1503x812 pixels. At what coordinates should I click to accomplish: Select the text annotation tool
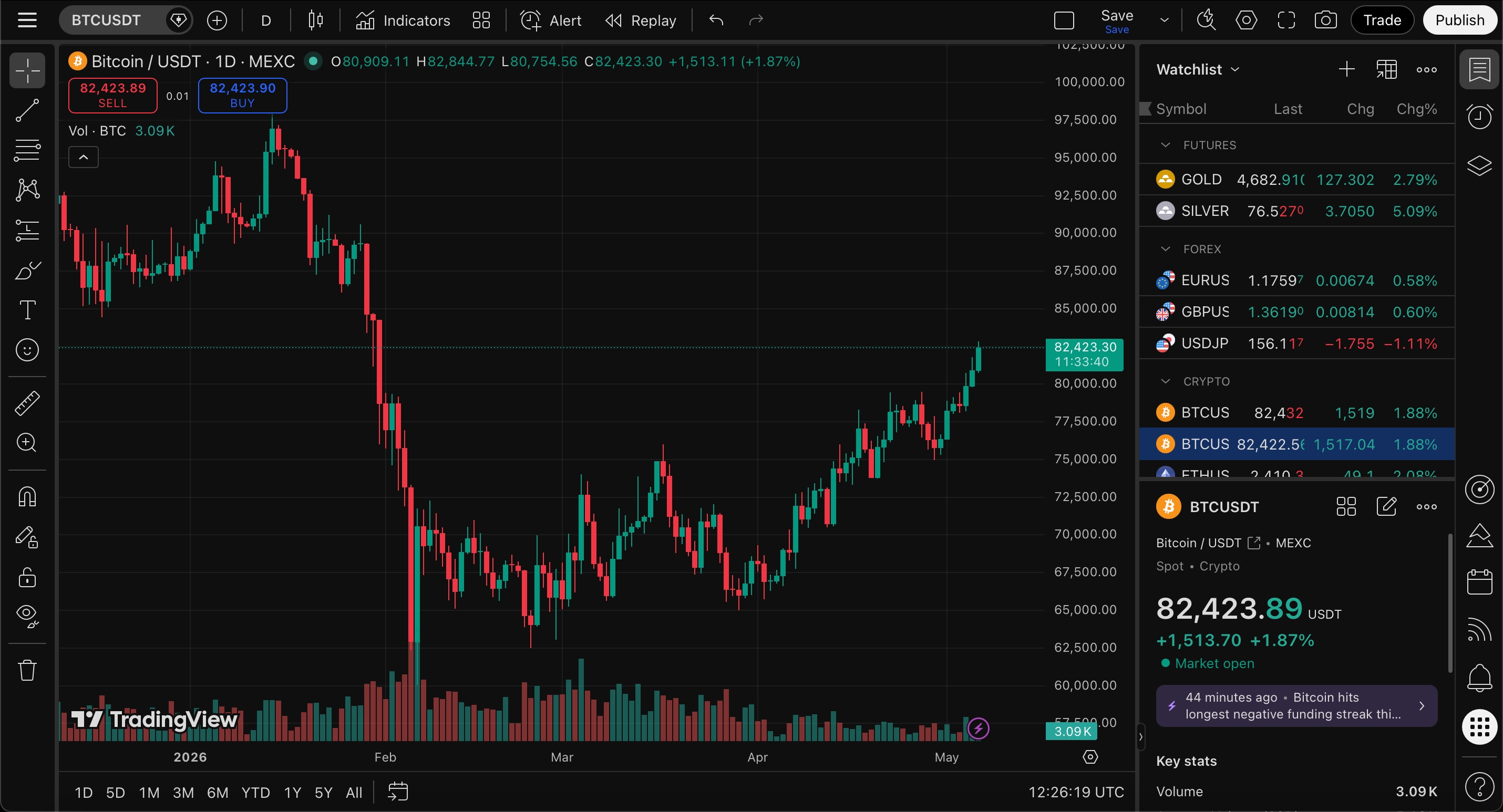27,310
